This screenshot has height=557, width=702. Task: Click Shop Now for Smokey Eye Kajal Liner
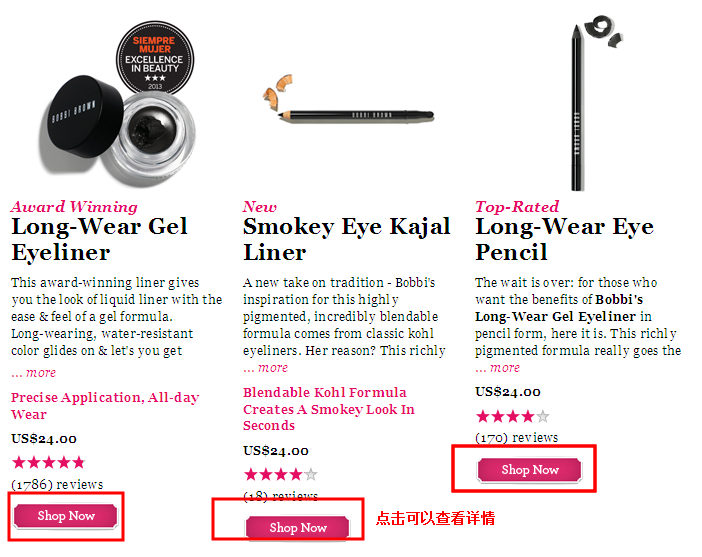[x=298, y=527]
